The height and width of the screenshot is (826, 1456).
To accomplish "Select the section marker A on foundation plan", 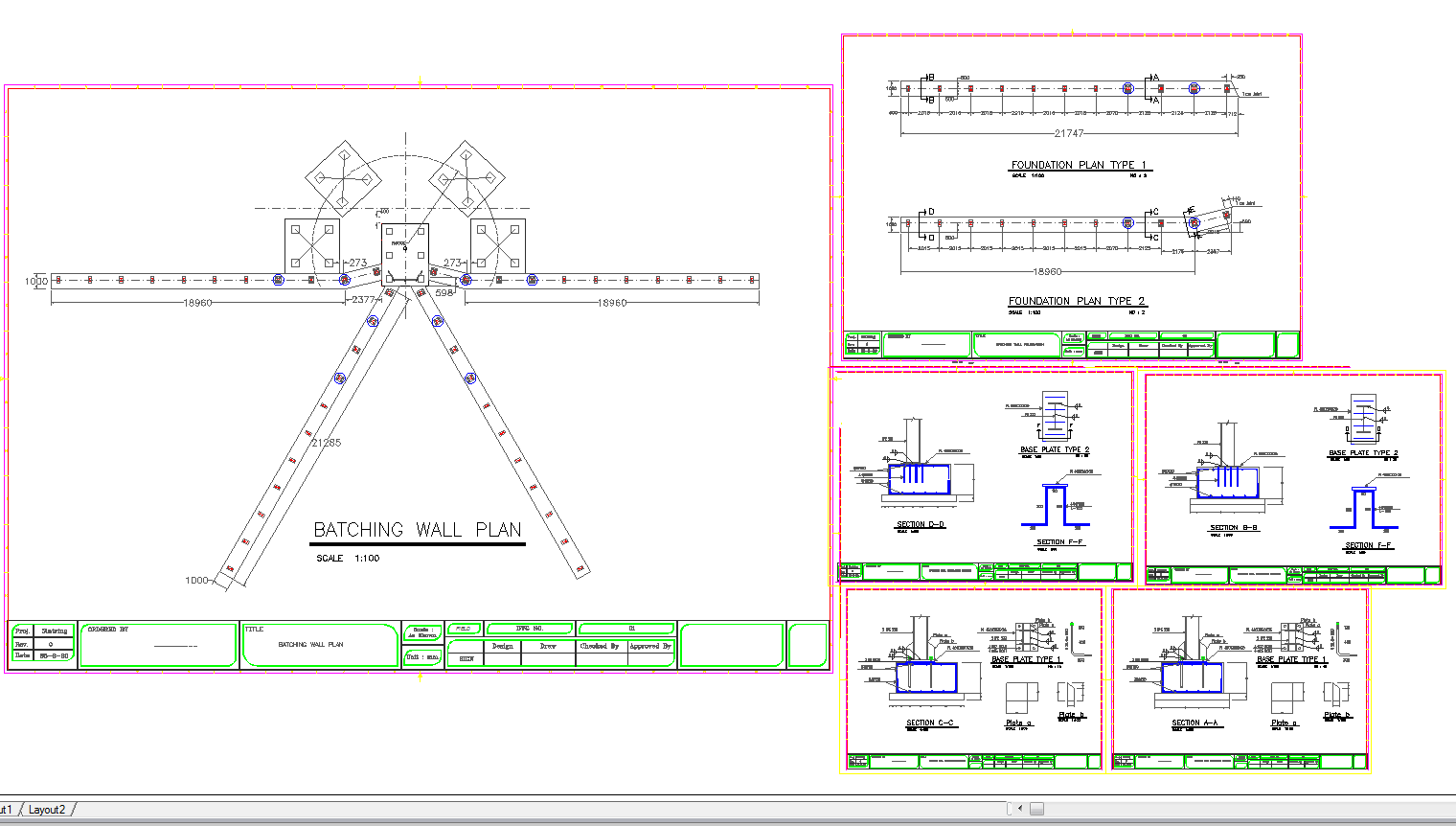I will point(1156,78).
